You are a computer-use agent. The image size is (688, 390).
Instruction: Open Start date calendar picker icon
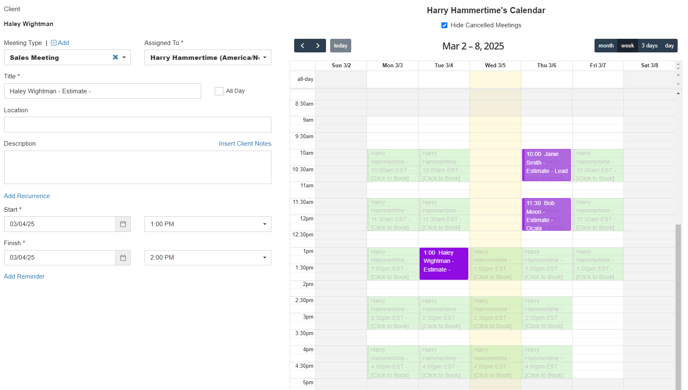coord(123,224)
